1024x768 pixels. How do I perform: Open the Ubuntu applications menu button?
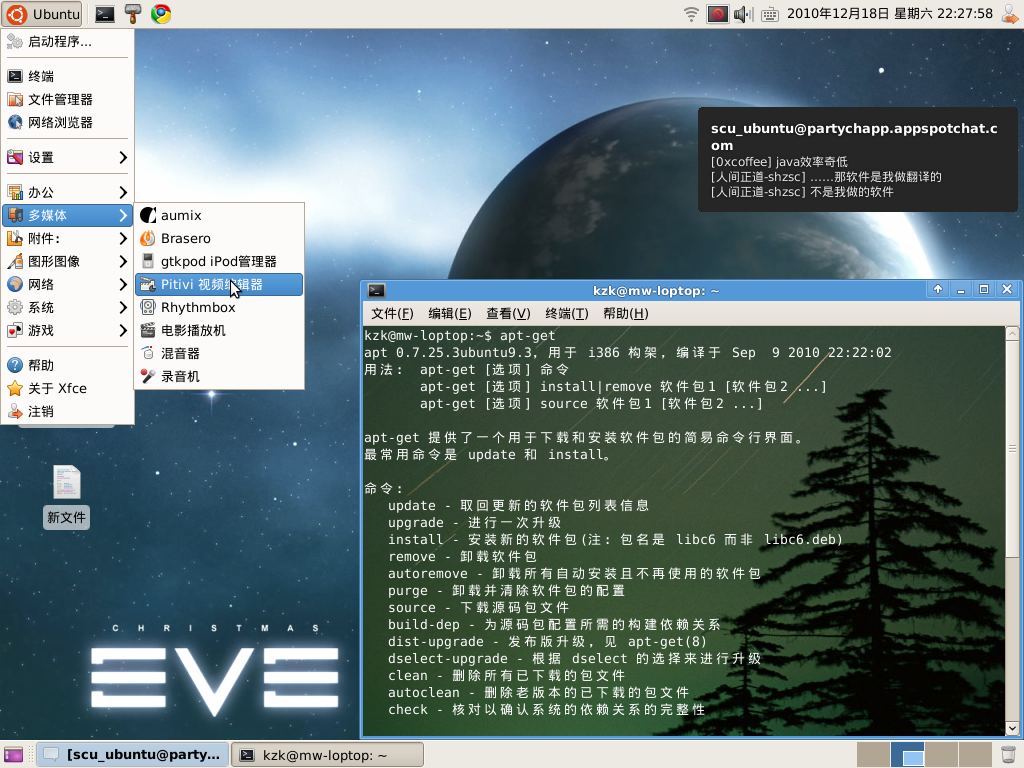(x=44, y=14)
